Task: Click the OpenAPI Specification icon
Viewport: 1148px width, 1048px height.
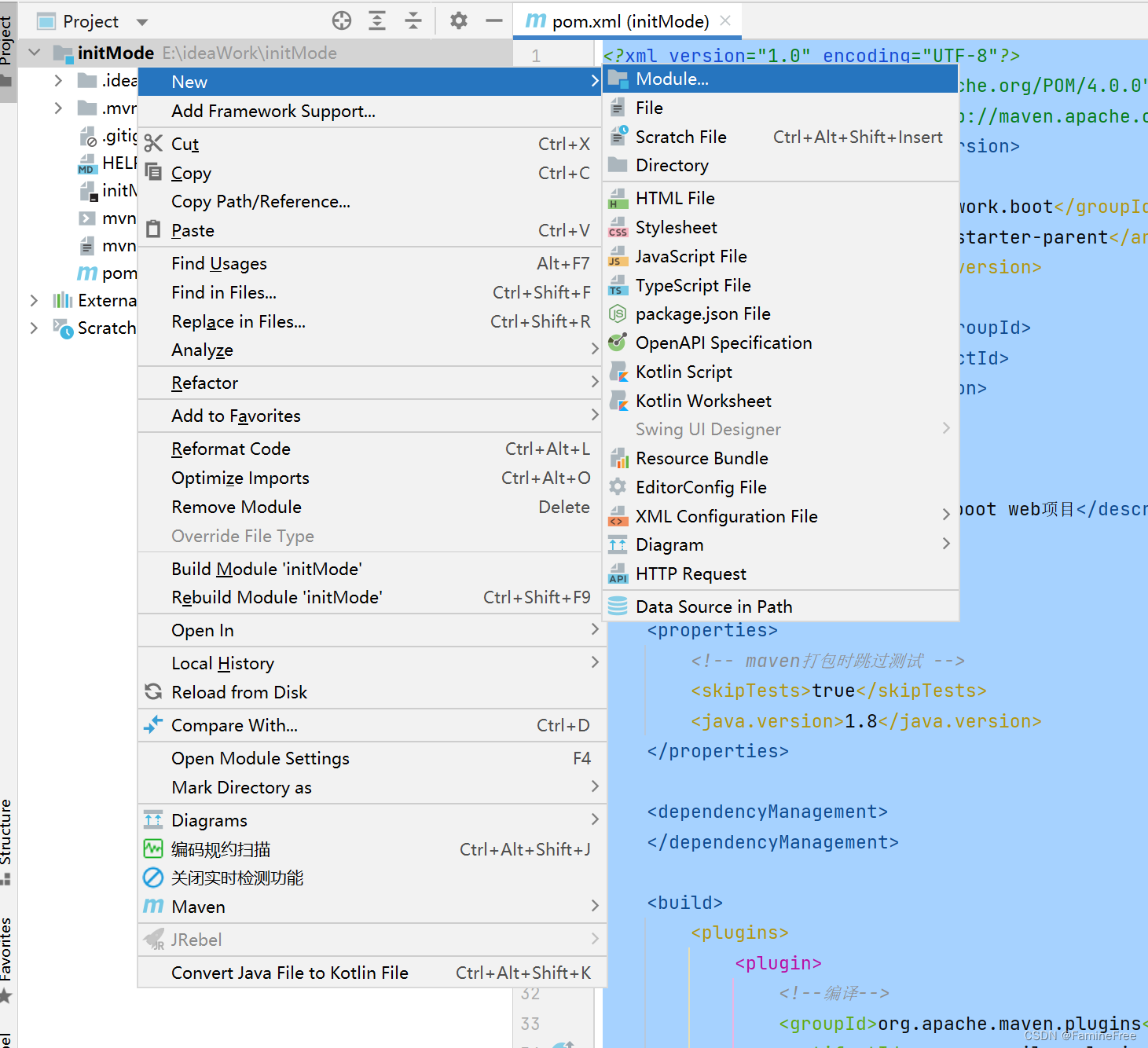Action: click(618, 343)
